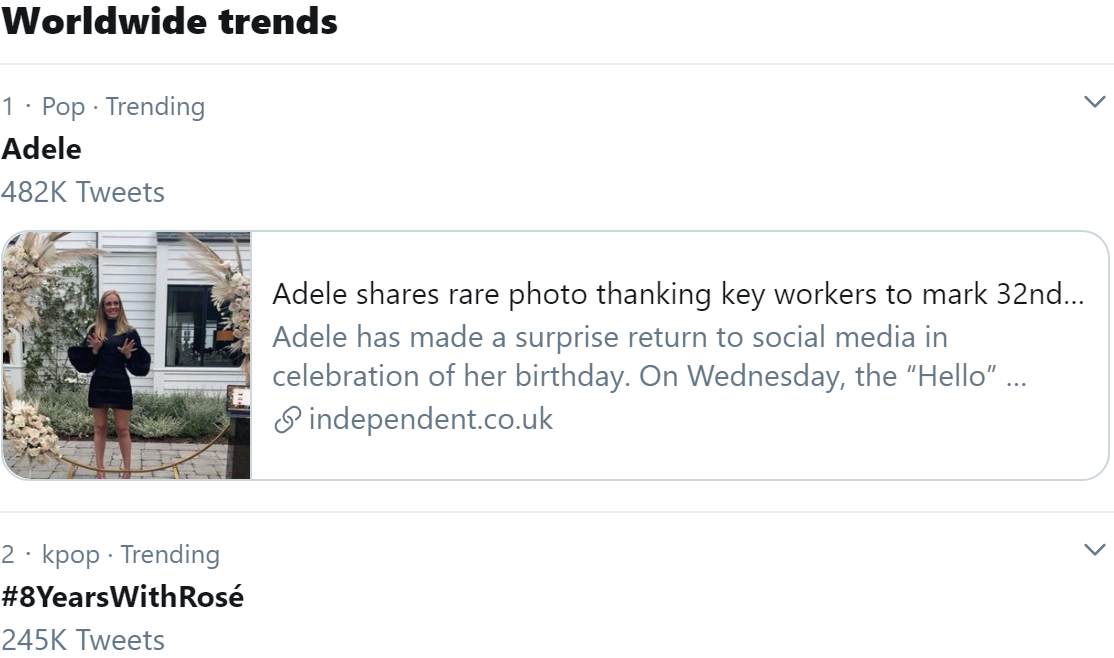Screen dimensions: 1114x658
Task: Click snippet line "Adele has made a surprise return"
Action: (609, 336)
